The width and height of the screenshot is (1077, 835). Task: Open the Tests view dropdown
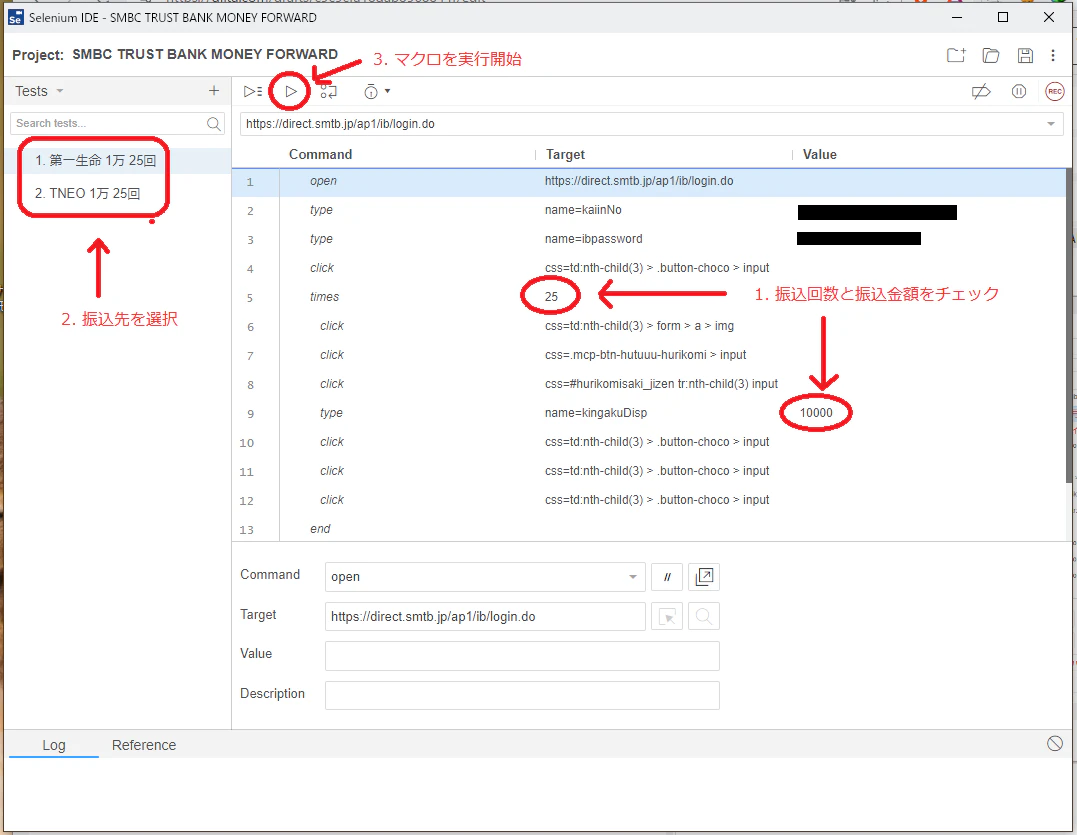(x=39, y=91)
